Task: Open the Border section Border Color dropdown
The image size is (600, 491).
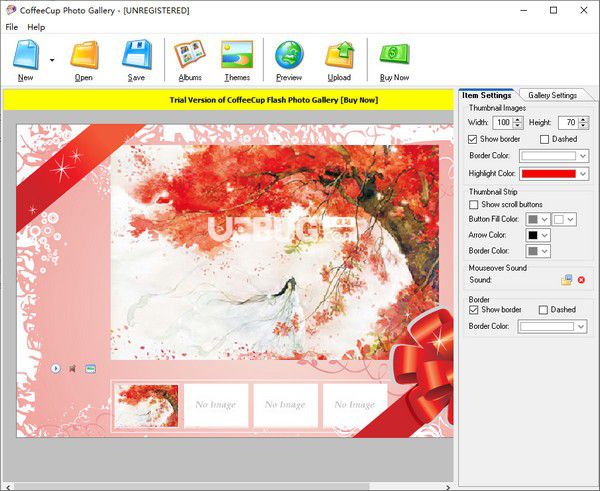Action: tap(581, 326)
